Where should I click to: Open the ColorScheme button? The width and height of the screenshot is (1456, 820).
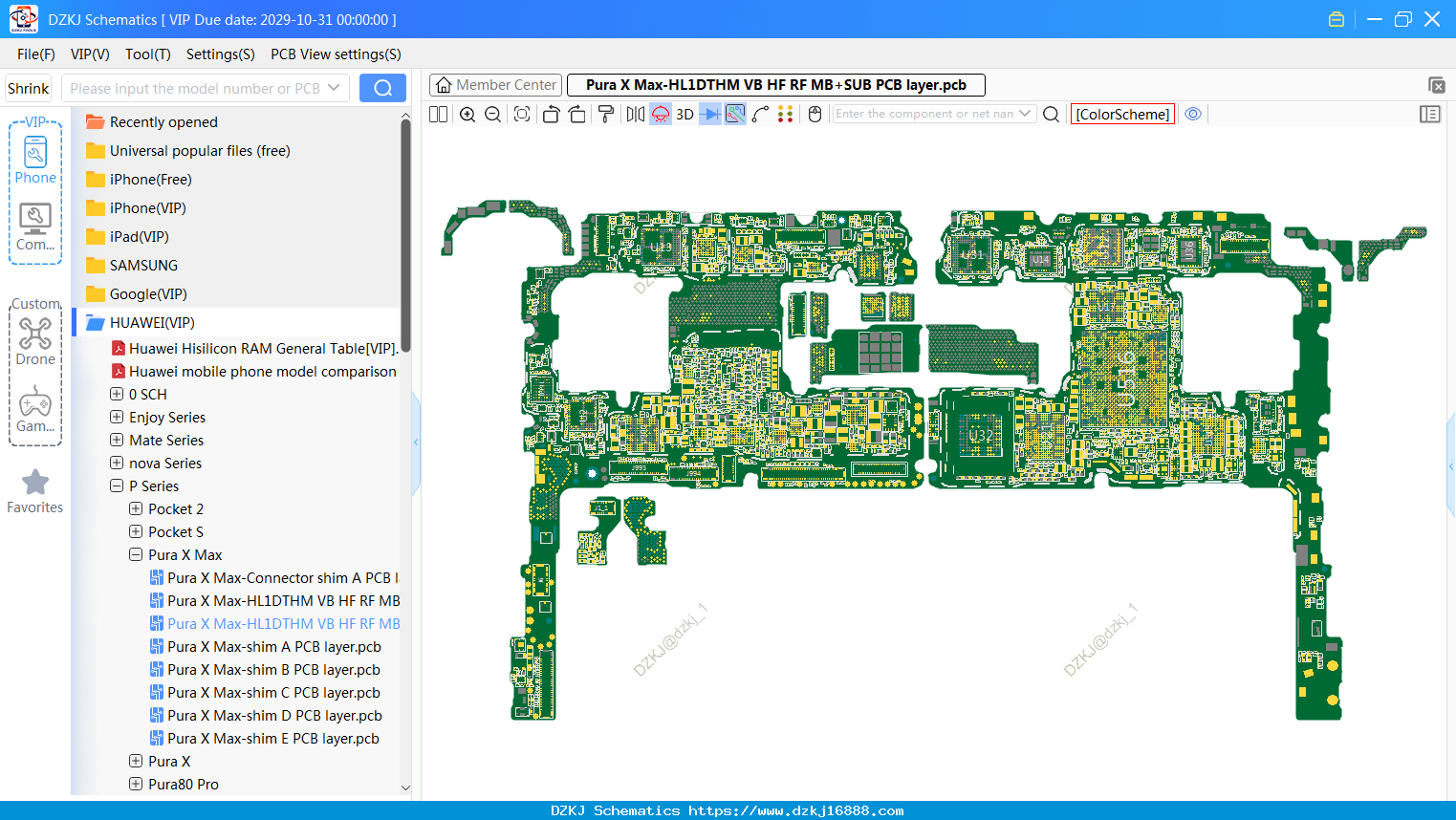(1122, 114)
